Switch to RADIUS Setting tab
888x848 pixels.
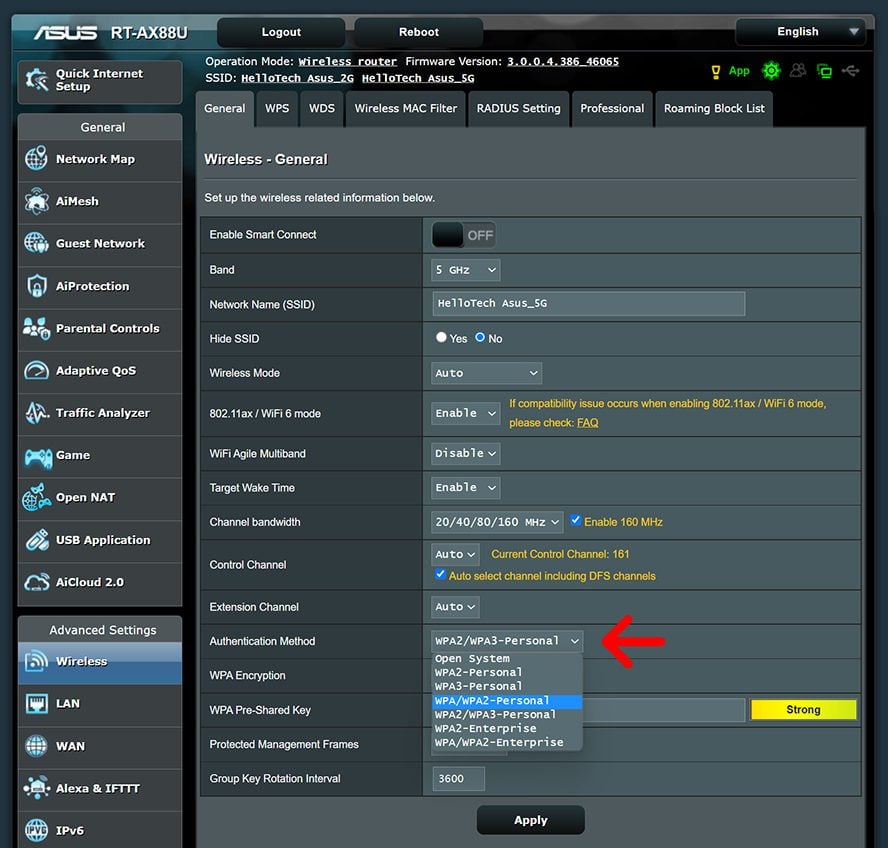[518, 109]
